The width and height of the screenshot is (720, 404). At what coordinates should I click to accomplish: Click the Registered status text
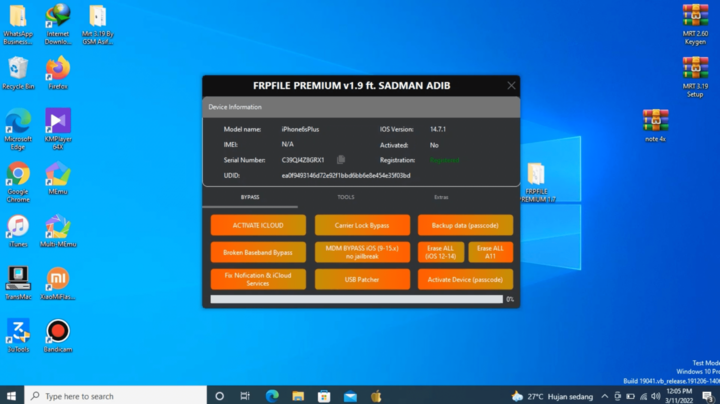[x=444, y=160]
